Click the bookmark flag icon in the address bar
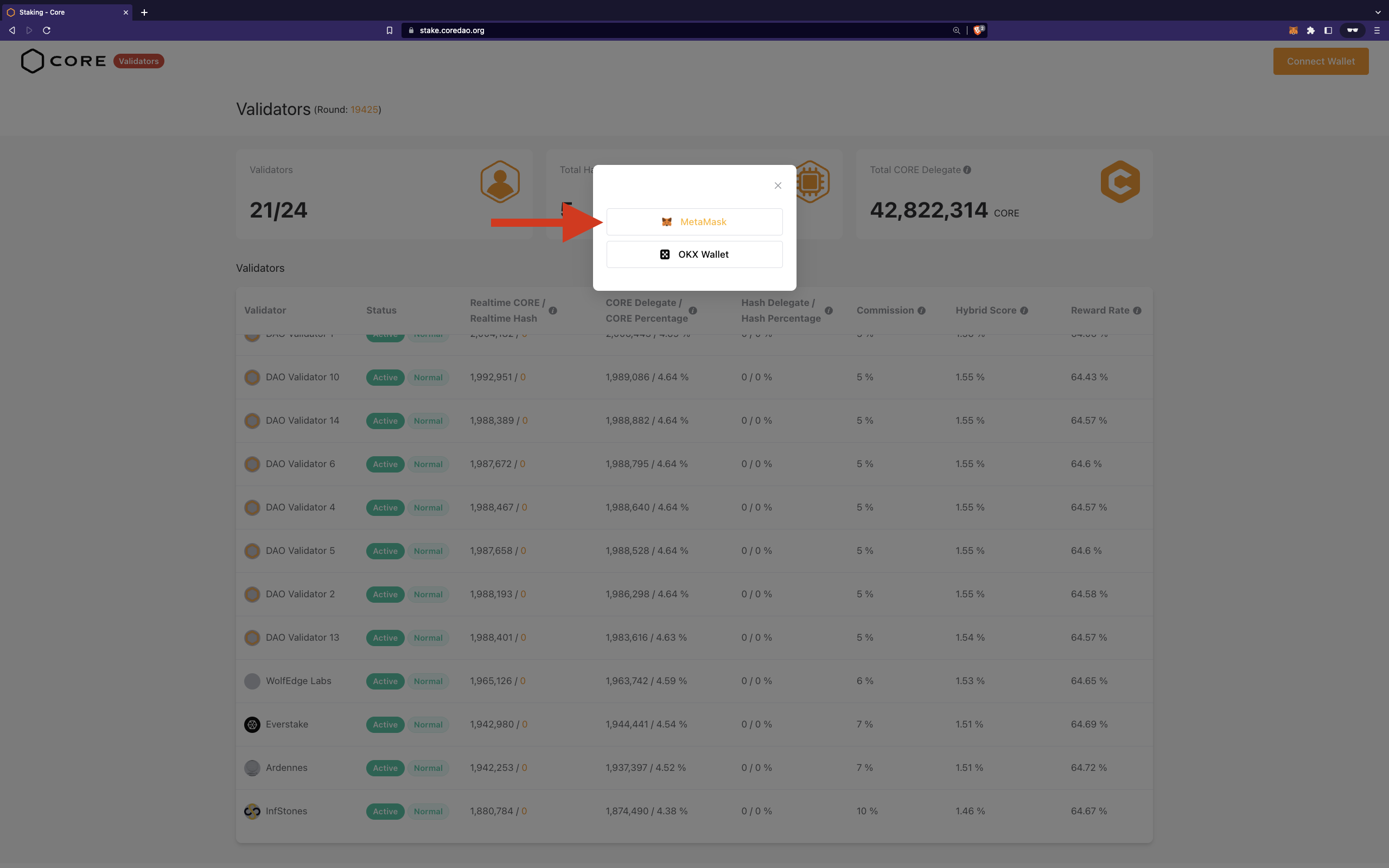The width and height of the screenshot is (1389, 868). pos(389,30)
